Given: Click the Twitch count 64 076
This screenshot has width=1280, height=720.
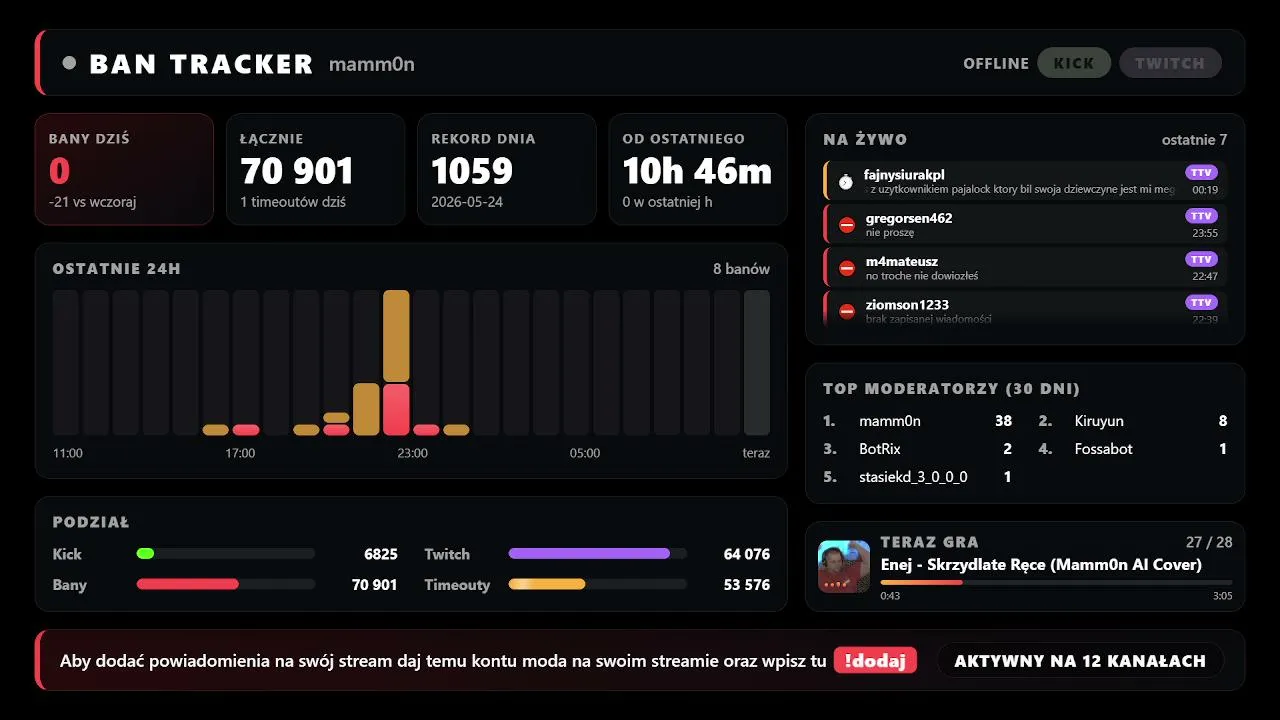Looking at the screenshot, I should coord(747,554).
